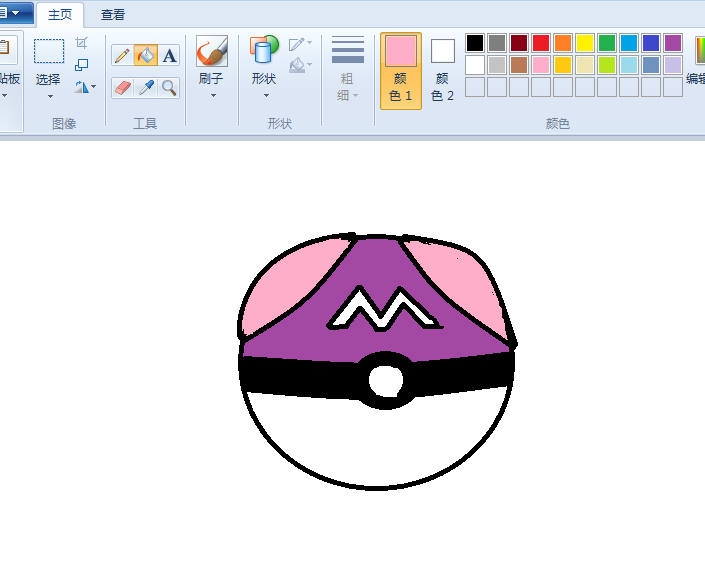The width and height of the screenshot is (705, 580).
Task: Choose the orange color swatch
Action: 563,43
